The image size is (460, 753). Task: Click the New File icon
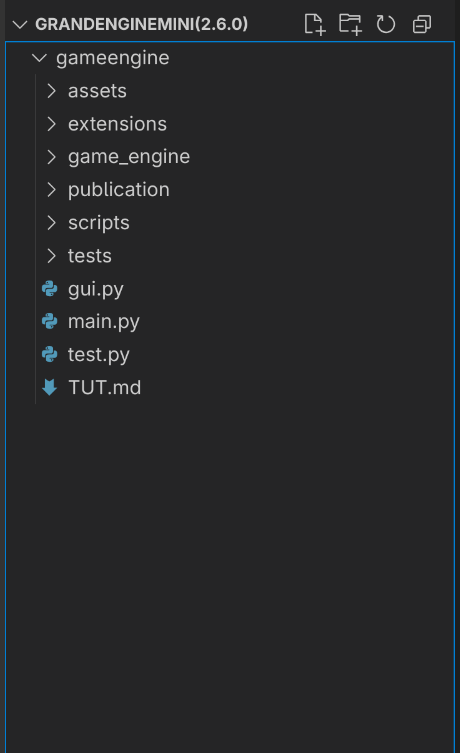(315, 24)
